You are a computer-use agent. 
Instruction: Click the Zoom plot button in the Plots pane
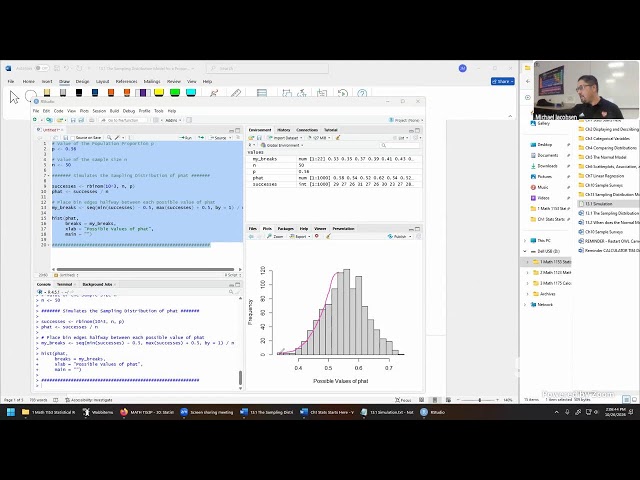275,236
